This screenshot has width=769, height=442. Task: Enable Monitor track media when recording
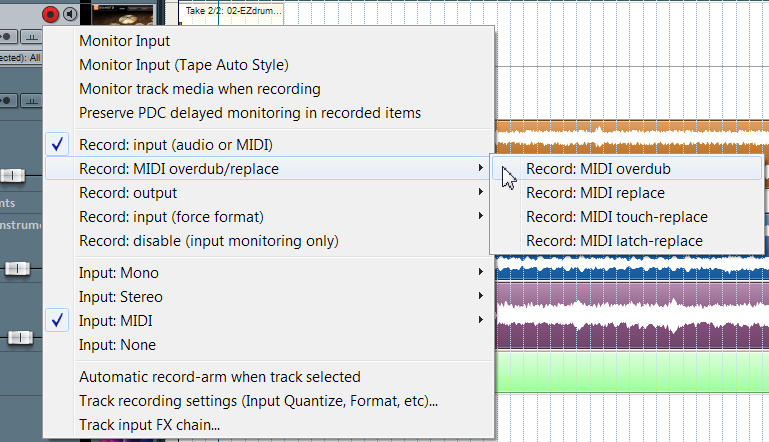click(x=199, y=89)
